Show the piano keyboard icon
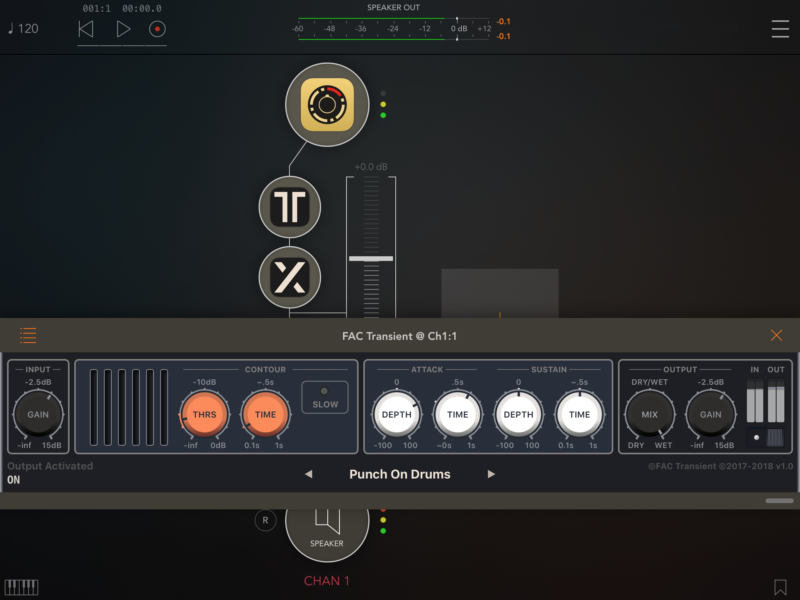The image size is (800, 600). tap(21, 587)
